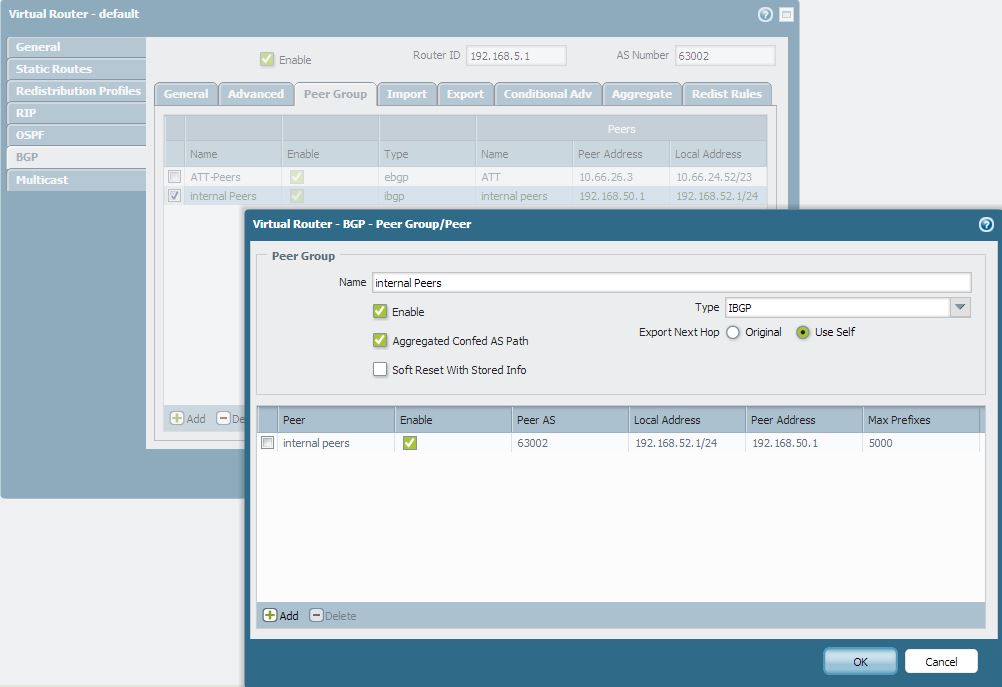
Task: Click Cancel to dismiss dialog
Action: [941, 661]
